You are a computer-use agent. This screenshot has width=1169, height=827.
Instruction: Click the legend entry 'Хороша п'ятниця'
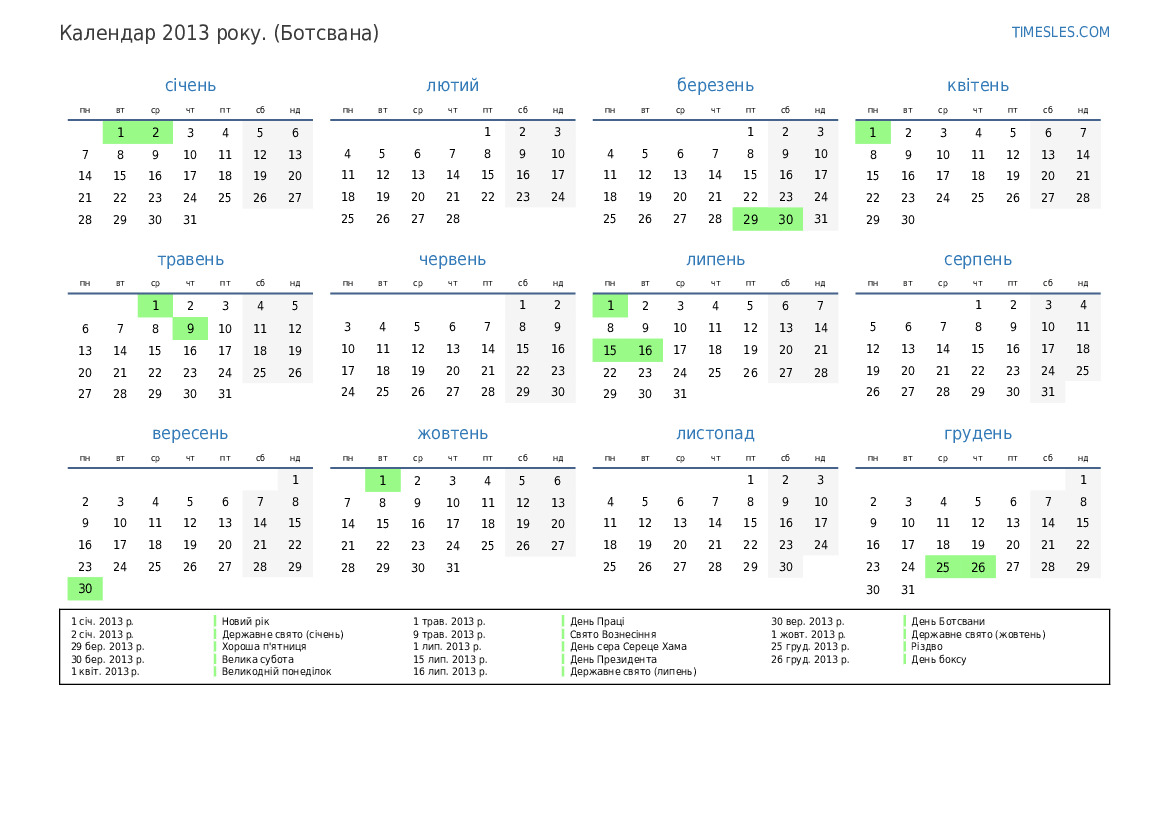(x=264, y=647)
